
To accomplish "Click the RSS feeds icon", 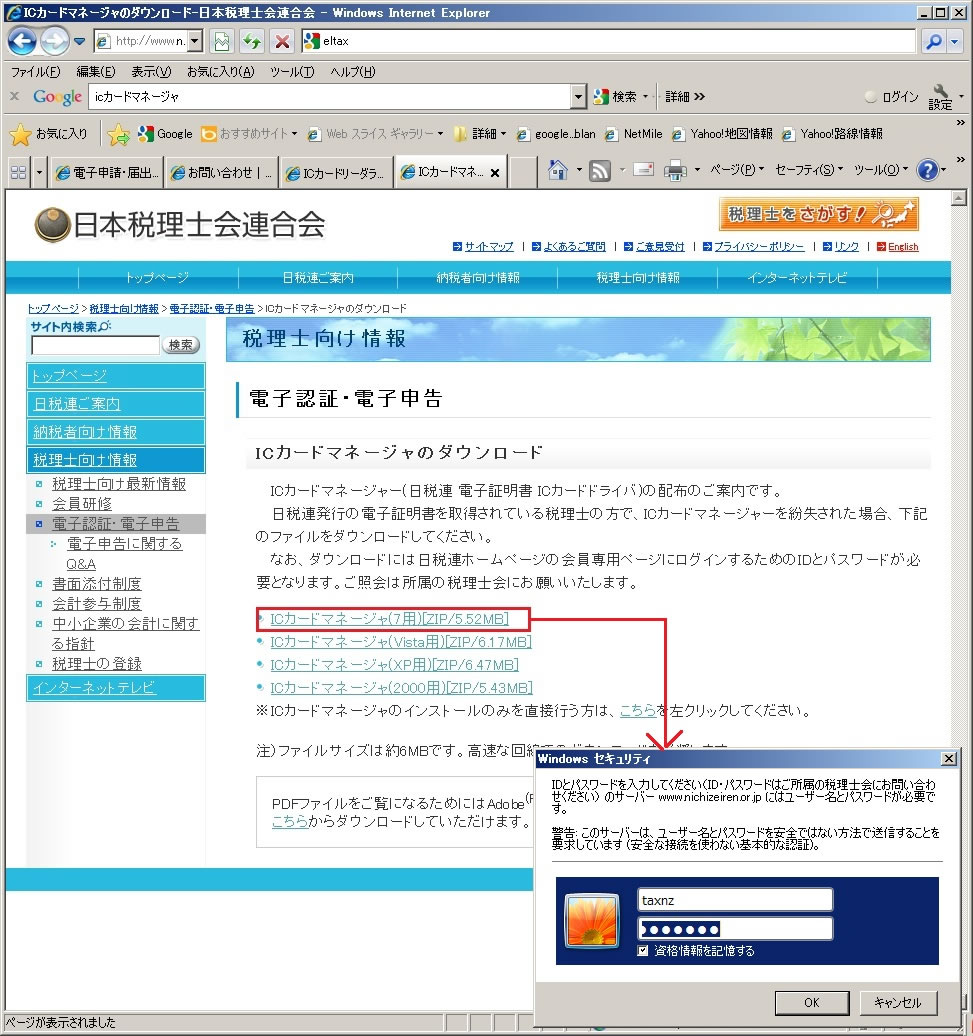I will 599,171.
